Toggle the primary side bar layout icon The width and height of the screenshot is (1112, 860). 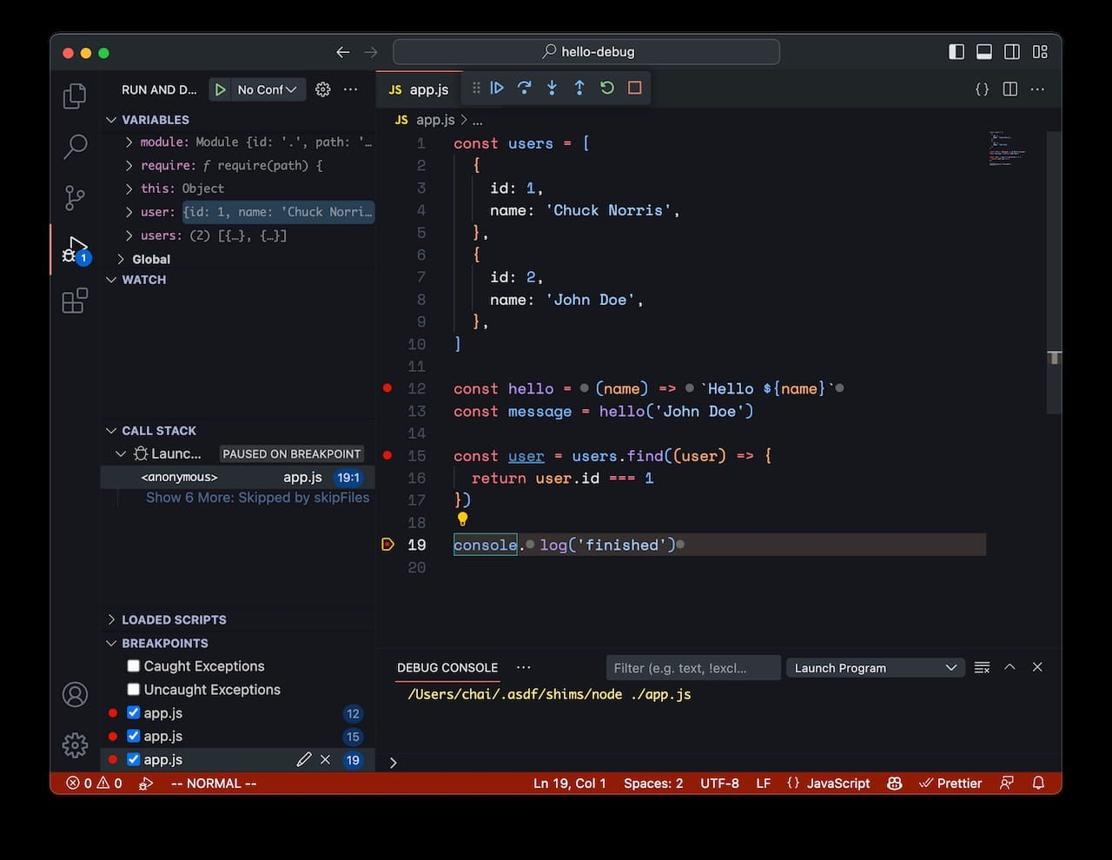tap(956, 52)
